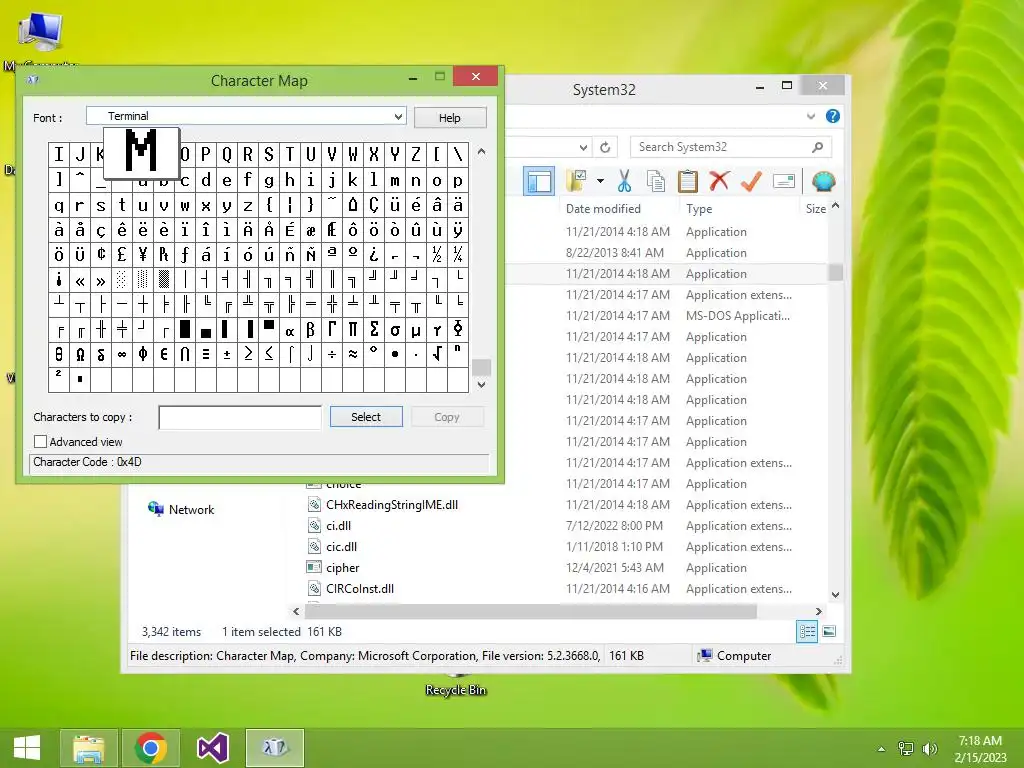The image size is (1024, 768).
Task: Click the Character Map scrollbar thumb
Action: [x=481, y=367]
